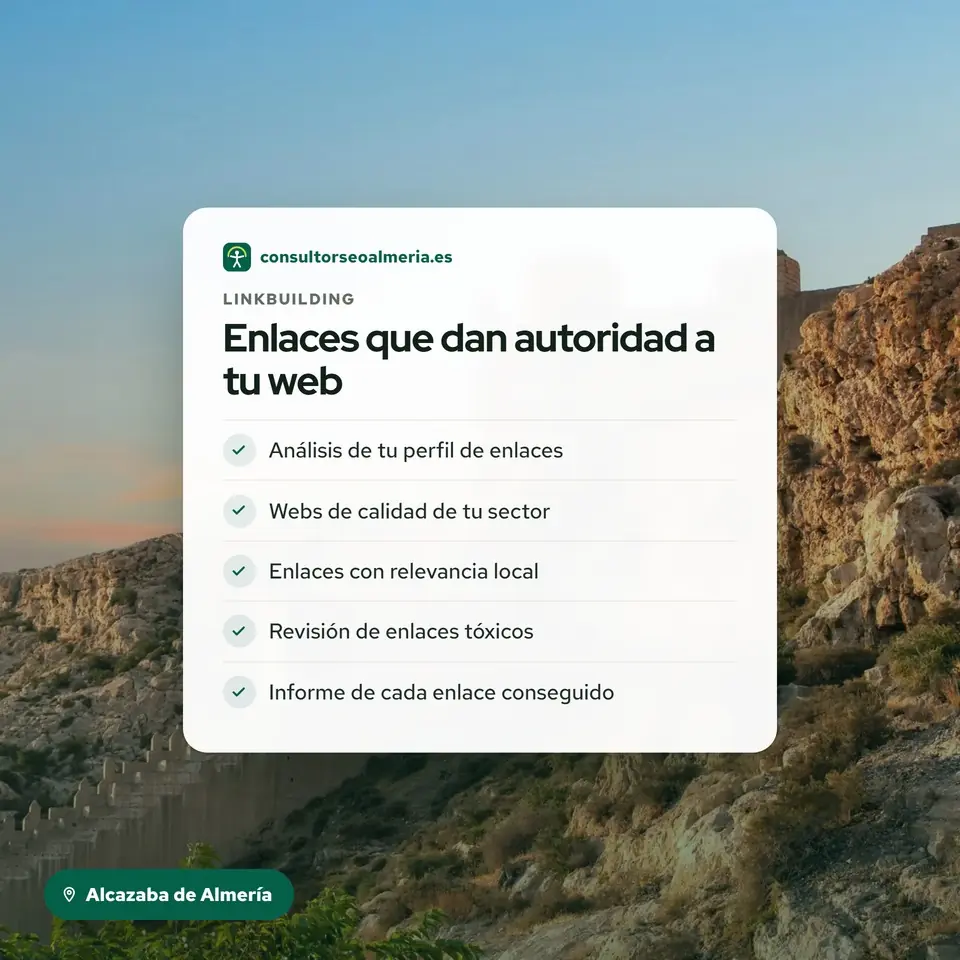The width and height of the screenshot is (960, 960).
Task: Select the text "Enlaces con relevancia local"
Action: point(403,572)
